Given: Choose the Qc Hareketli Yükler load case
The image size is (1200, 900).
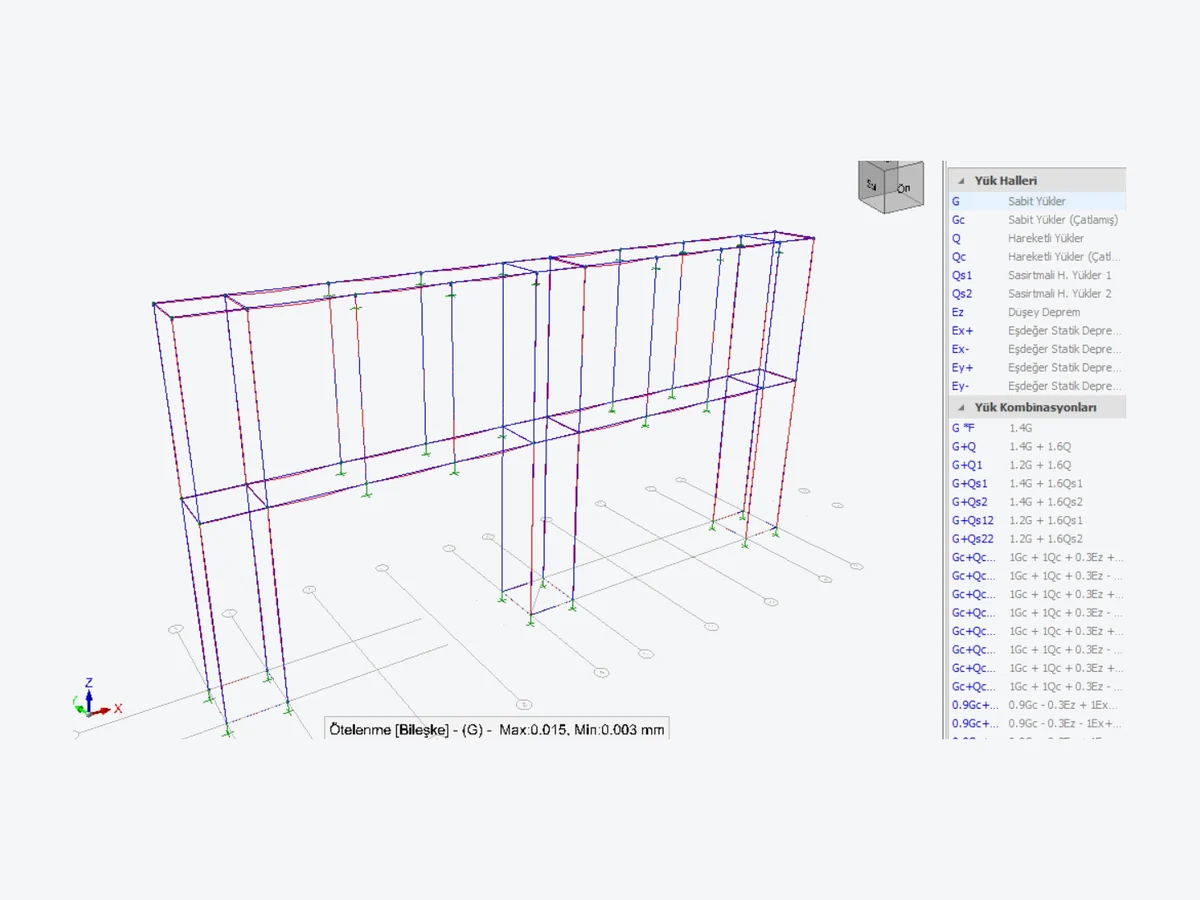Looking at the screenshot, I should (x=1037, y=257).
